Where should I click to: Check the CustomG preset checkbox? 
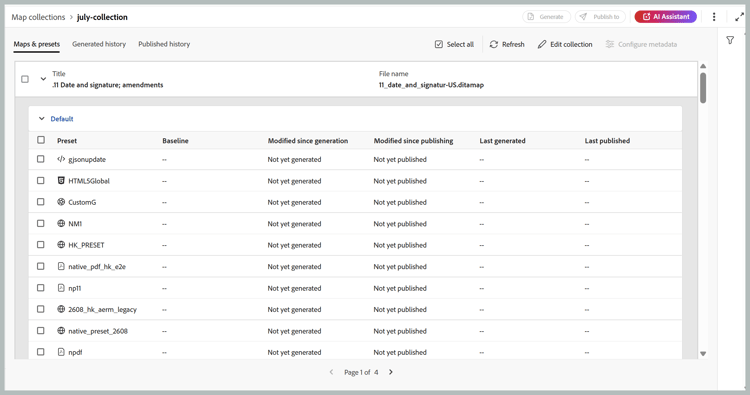click(41, 202)
